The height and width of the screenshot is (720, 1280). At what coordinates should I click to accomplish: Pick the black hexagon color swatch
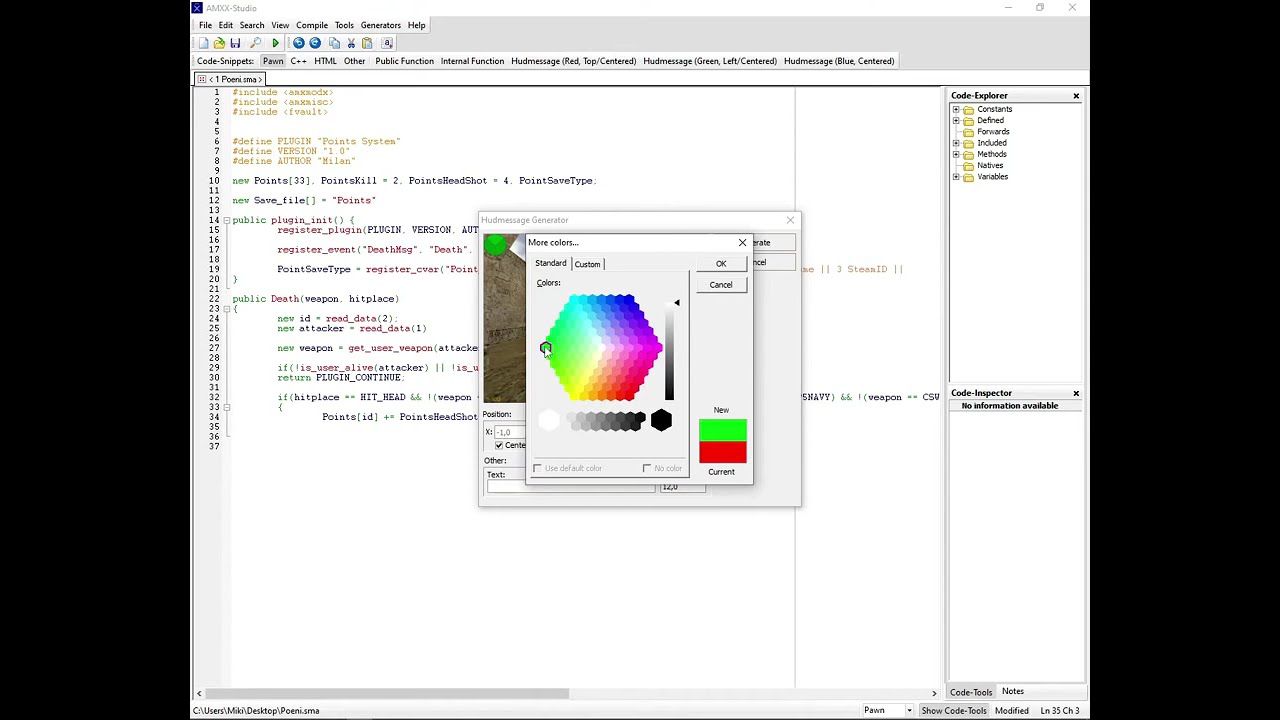coord(661,421)
